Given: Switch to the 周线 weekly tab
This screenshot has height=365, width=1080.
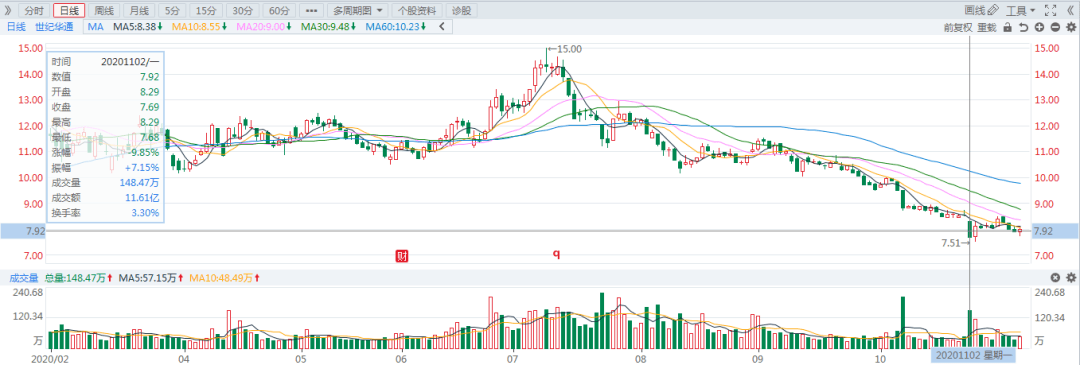Looking at the screenshot, I should pyautogui.click(x=104, y=10).
